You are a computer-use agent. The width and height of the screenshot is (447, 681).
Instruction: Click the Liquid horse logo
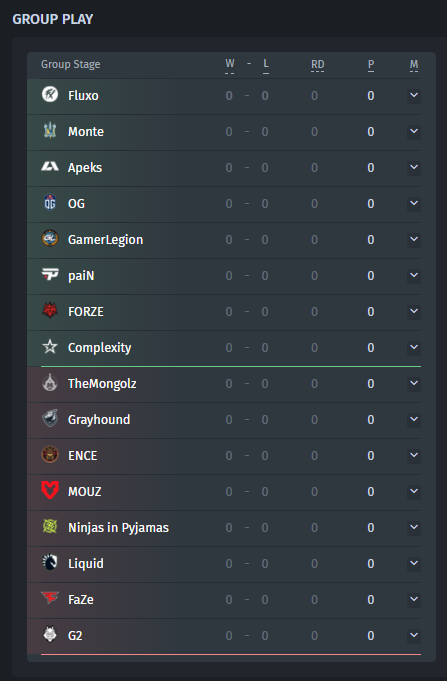(x=50, y=562)
